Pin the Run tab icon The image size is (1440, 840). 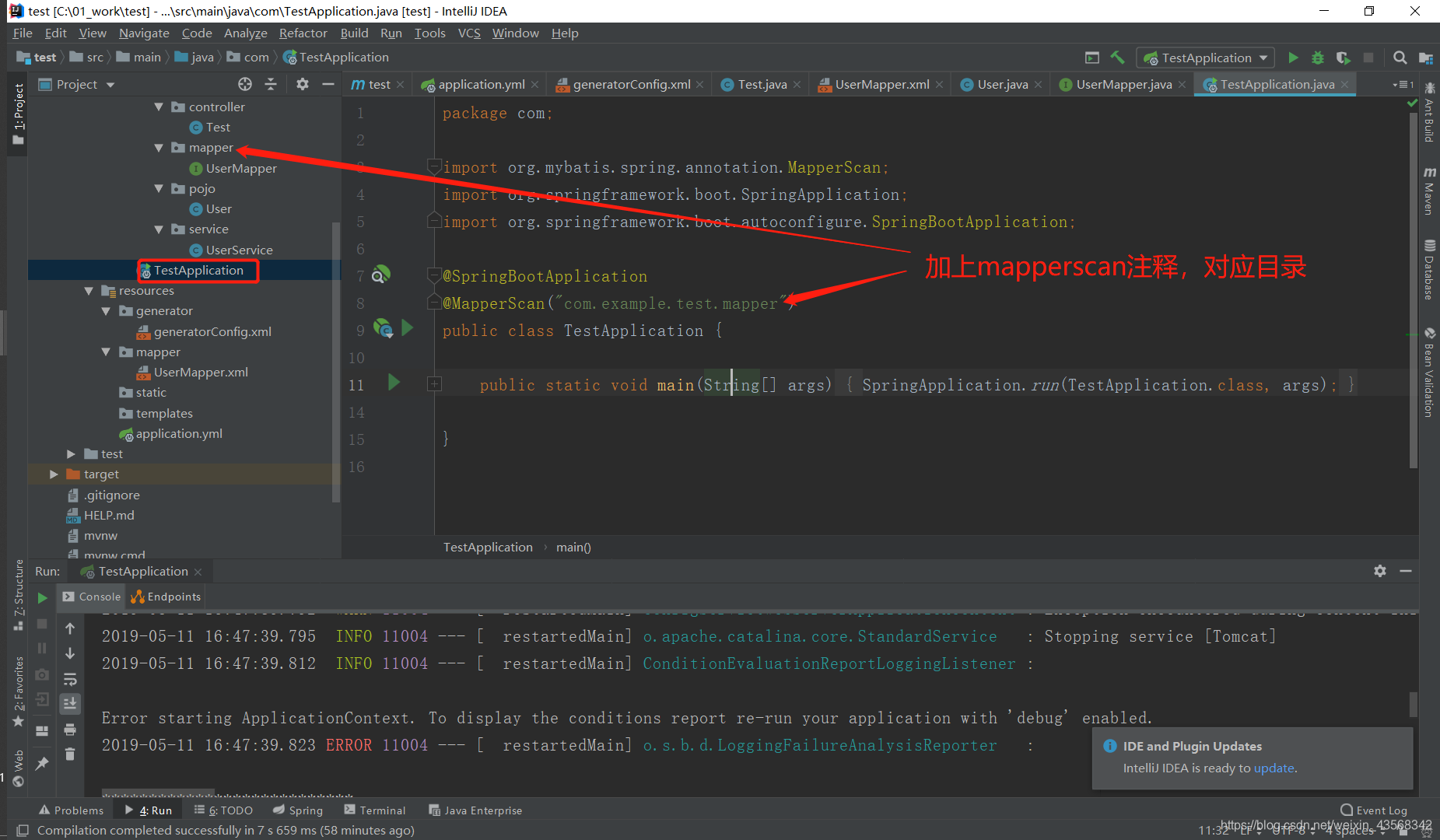click(42, 763)
